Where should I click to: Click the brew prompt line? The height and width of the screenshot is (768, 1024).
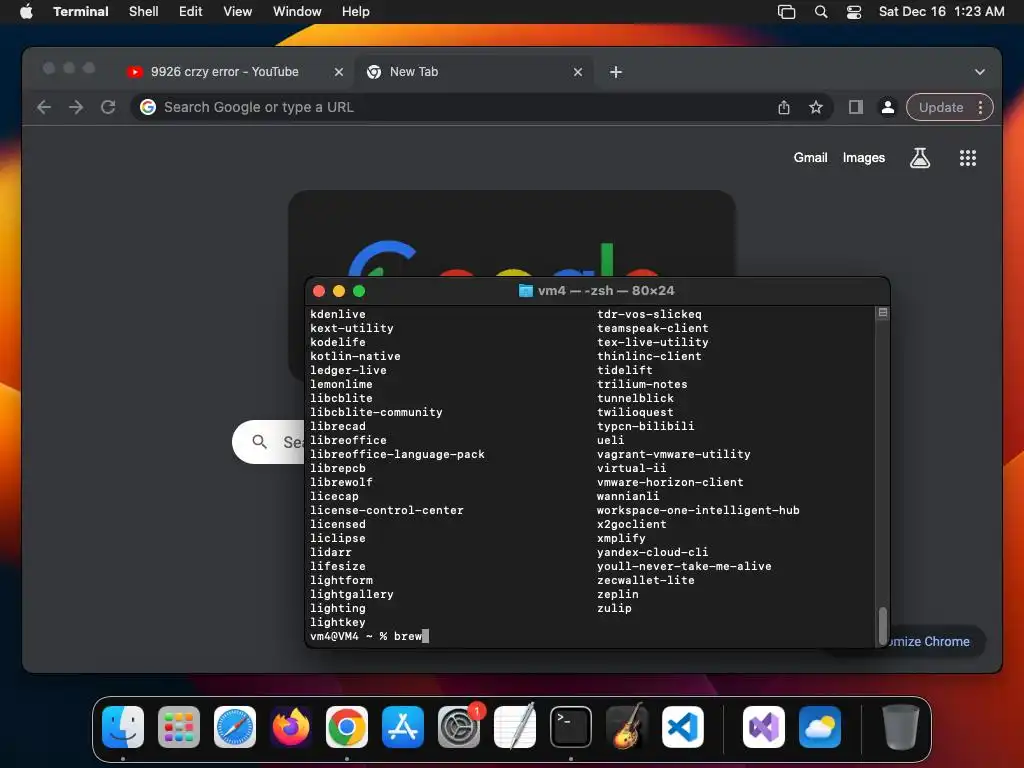370,636
